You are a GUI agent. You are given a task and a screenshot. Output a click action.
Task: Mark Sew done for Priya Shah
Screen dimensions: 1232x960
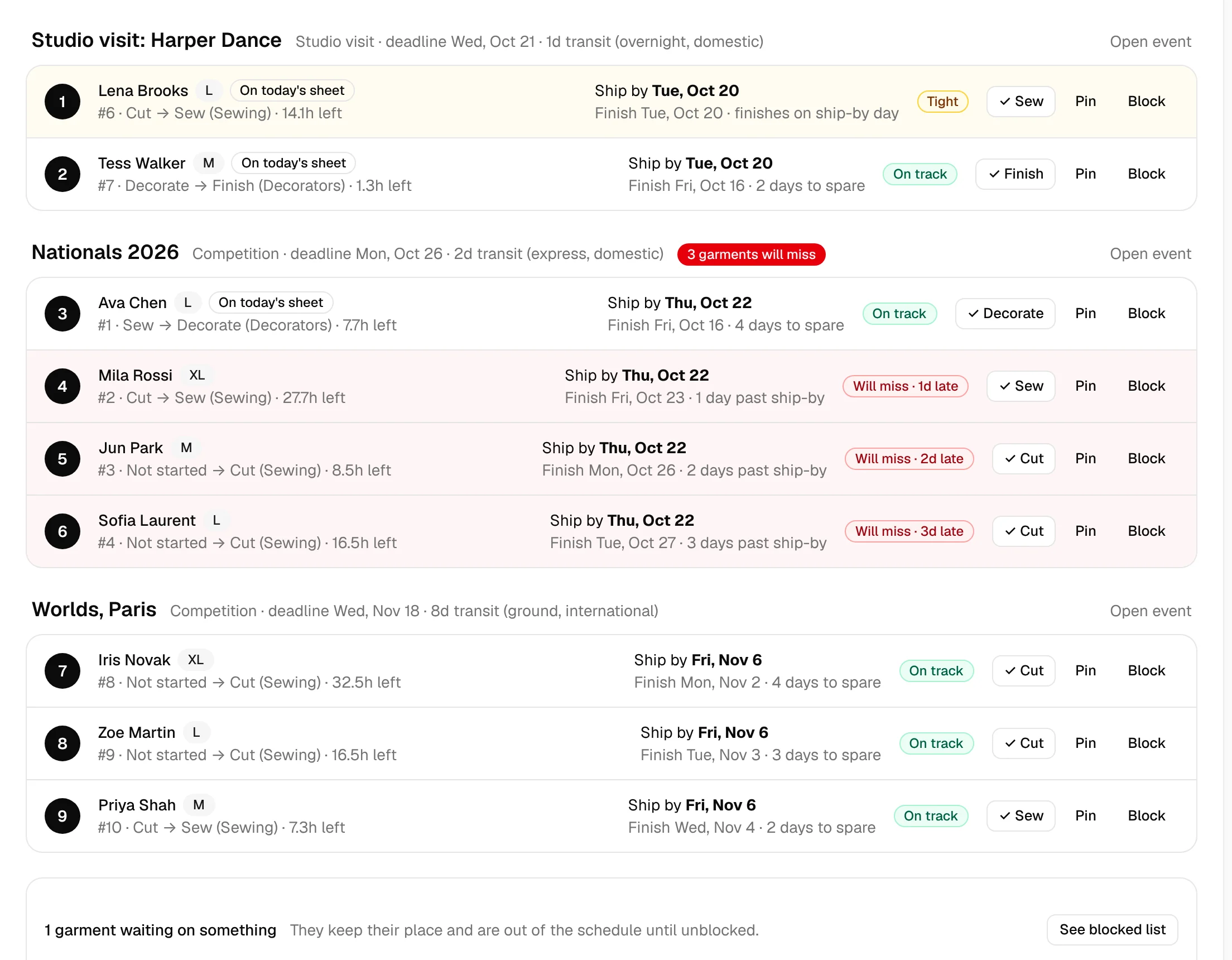tap(1021, 815)
